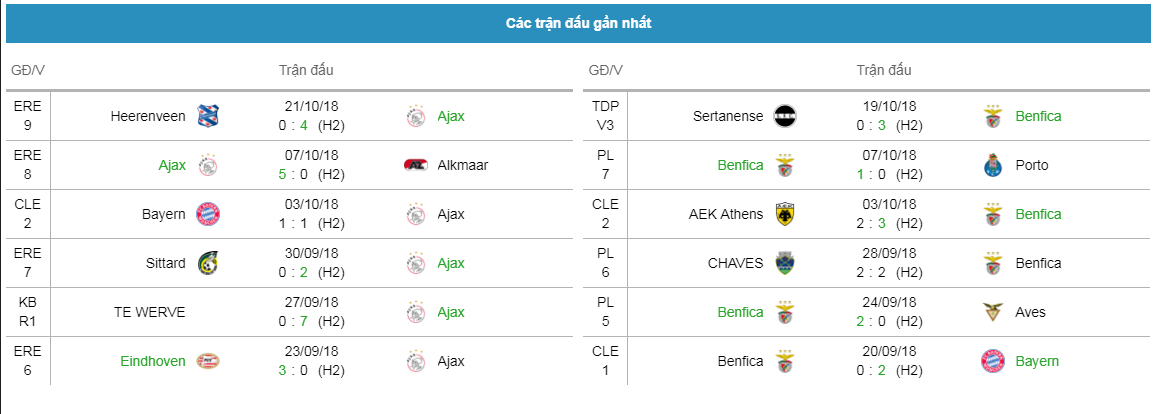
Task: Click the Bayern crest in Benefica 0:2 row
Action: [993, 361]
